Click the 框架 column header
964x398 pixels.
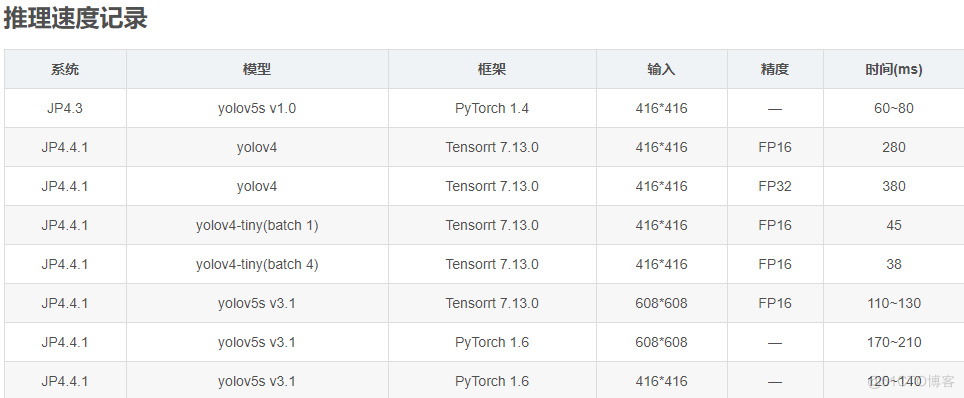coord(492,69)
